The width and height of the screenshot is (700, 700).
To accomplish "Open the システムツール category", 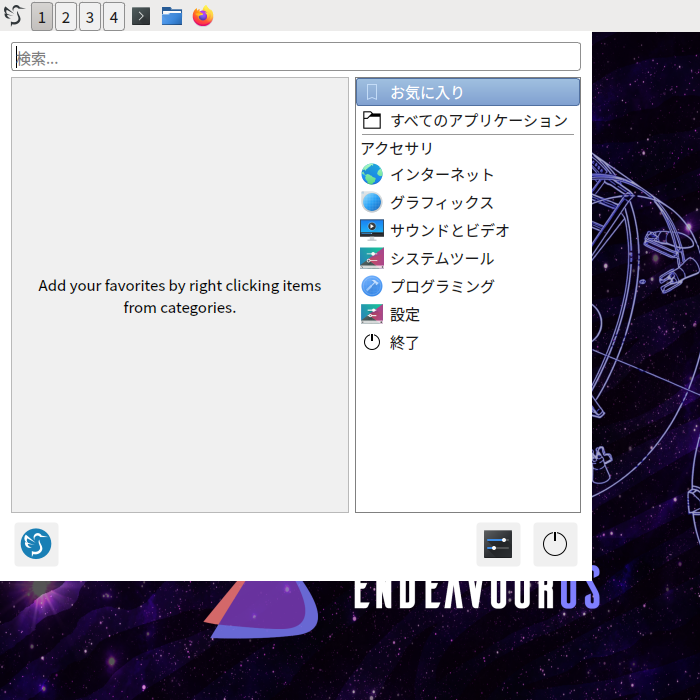I will tap(468, 258).
